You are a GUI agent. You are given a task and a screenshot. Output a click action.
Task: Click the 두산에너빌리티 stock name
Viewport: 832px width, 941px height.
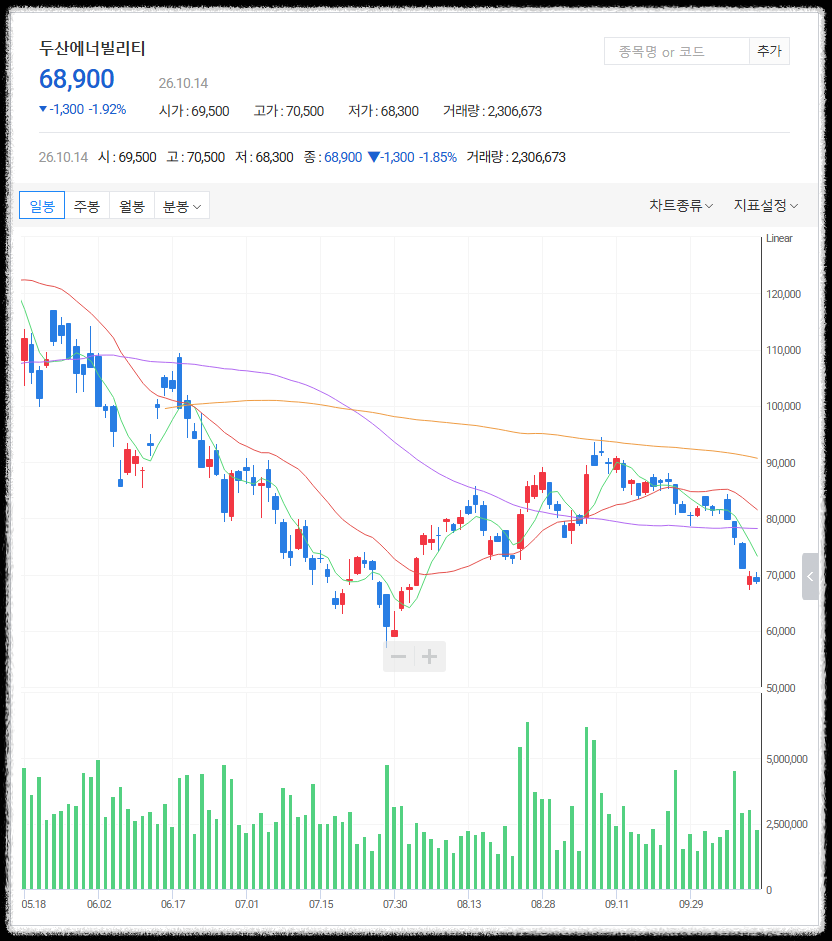92,48
